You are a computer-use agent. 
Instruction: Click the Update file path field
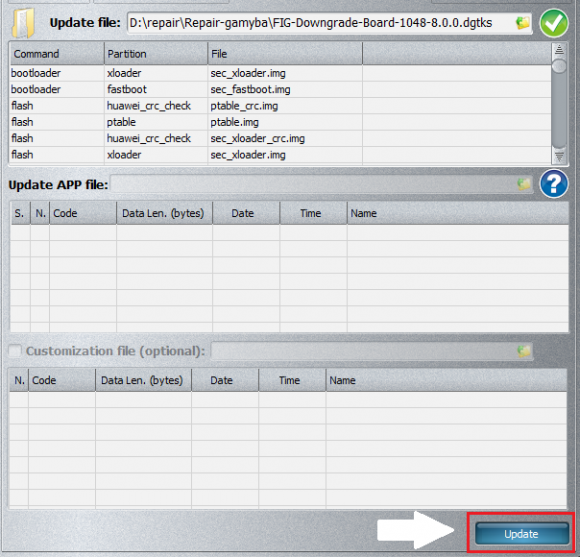(x=320, y=23)
